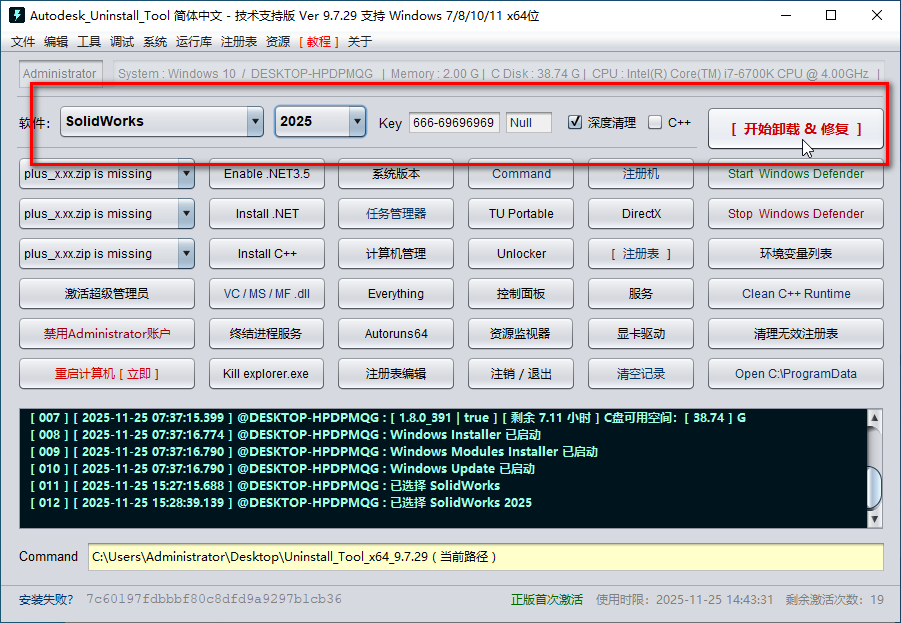This screenshot has height=623, width=901.
Task: Open the 系统 menu
Action: tap(155, 41)
